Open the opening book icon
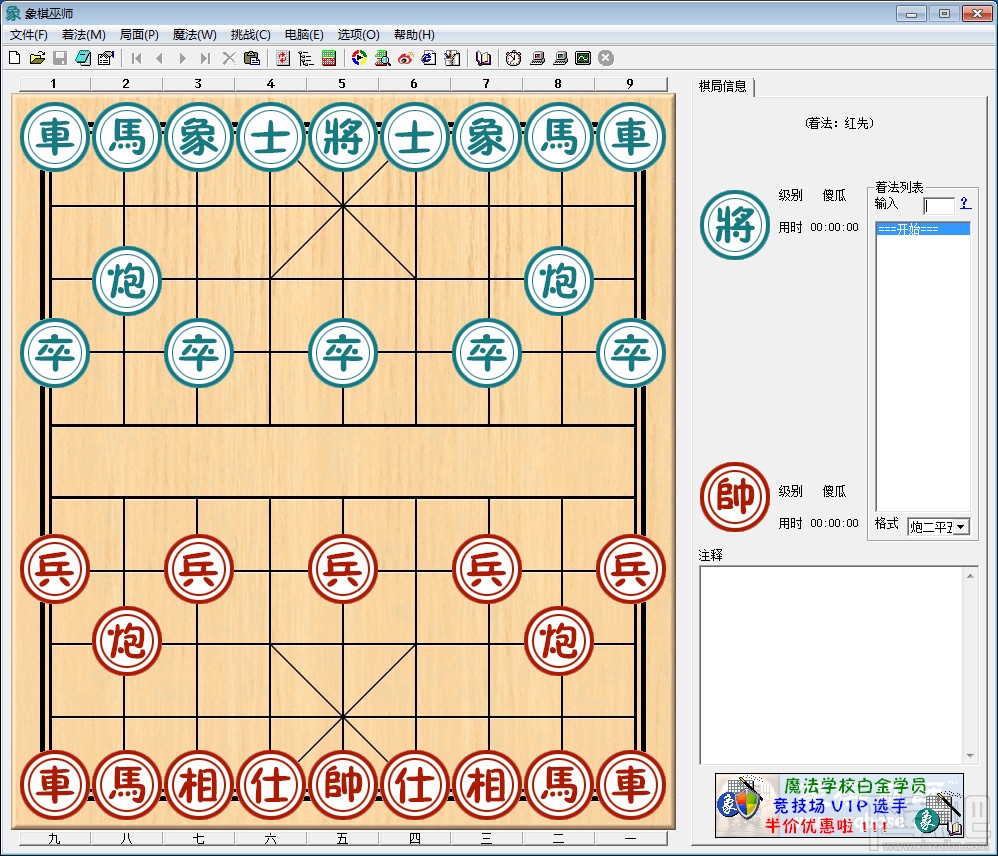 pos(483,59)
